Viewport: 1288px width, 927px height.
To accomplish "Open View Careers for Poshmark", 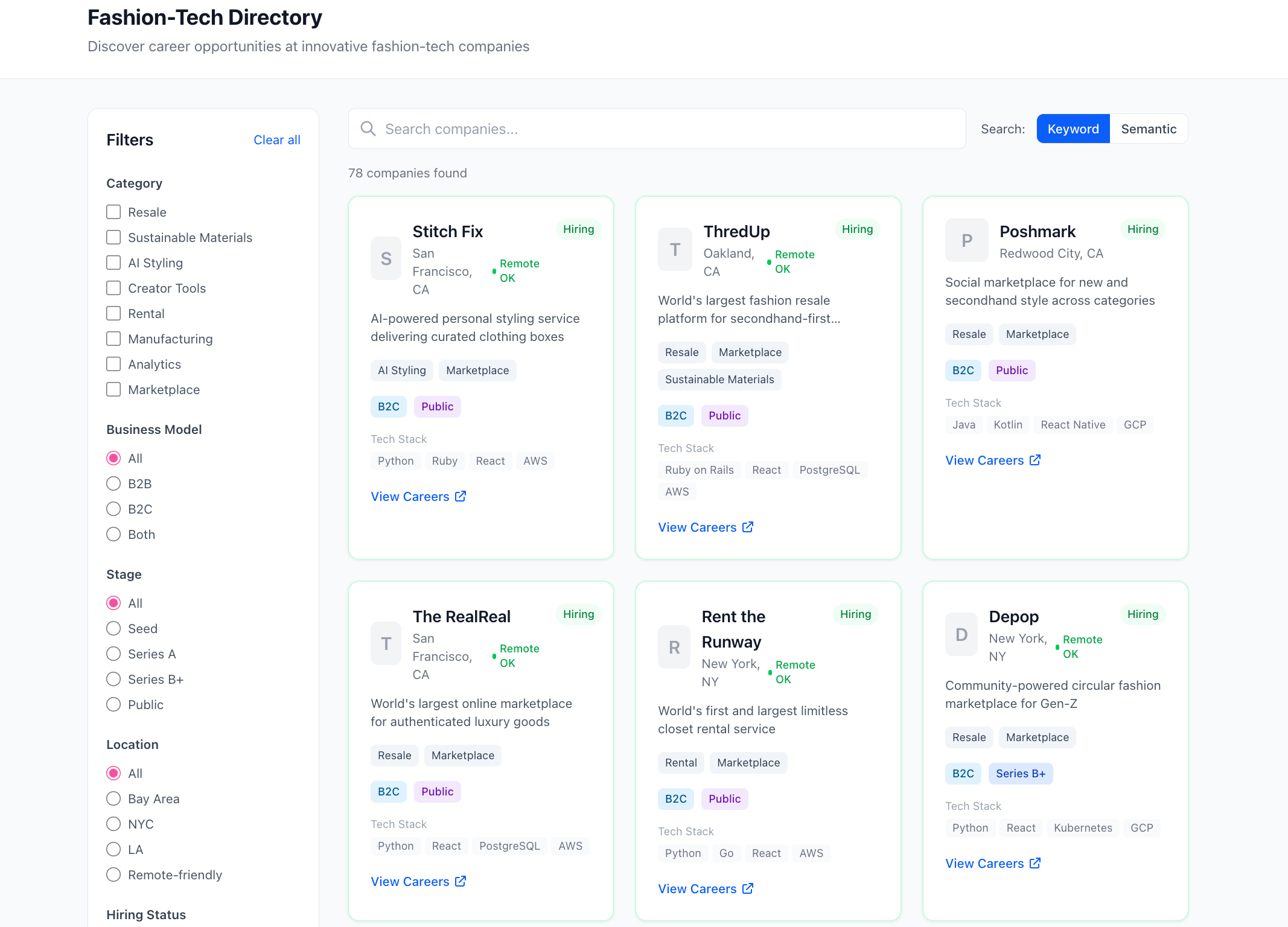I will click(x=993, y=460).
